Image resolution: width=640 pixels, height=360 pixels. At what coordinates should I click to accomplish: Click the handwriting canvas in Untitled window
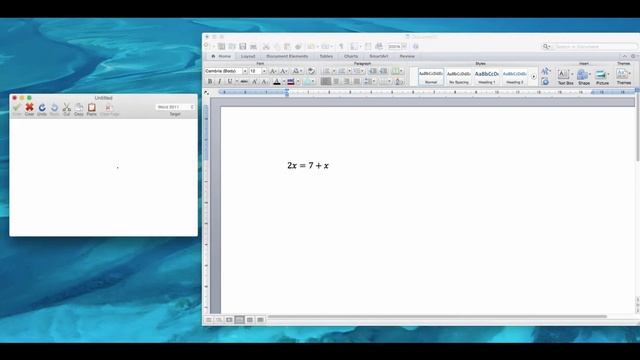[103, 177]
